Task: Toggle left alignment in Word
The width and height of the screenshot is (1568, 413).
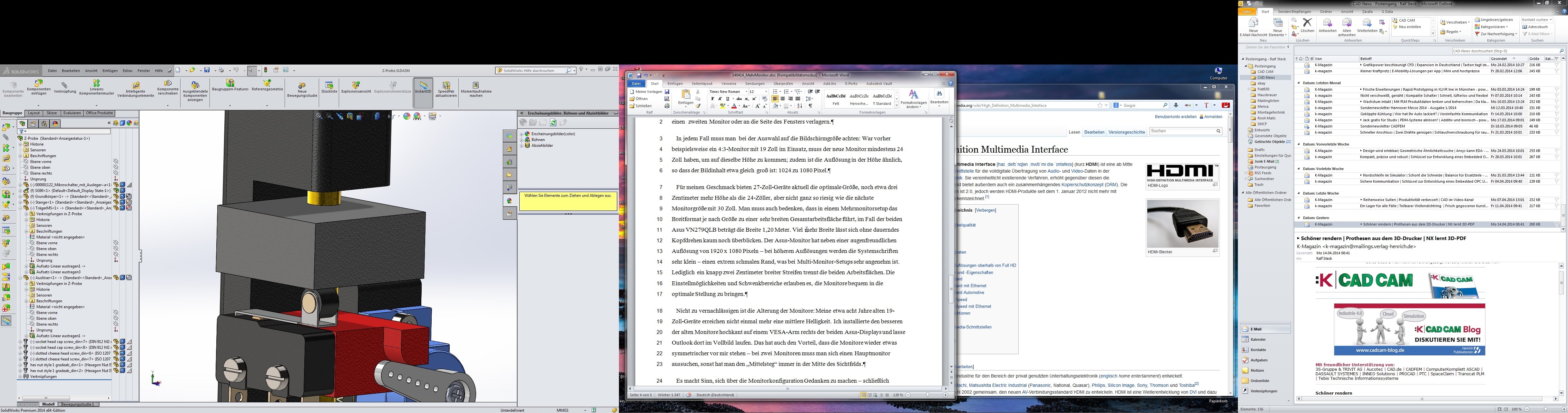Action: click(775, 99)
